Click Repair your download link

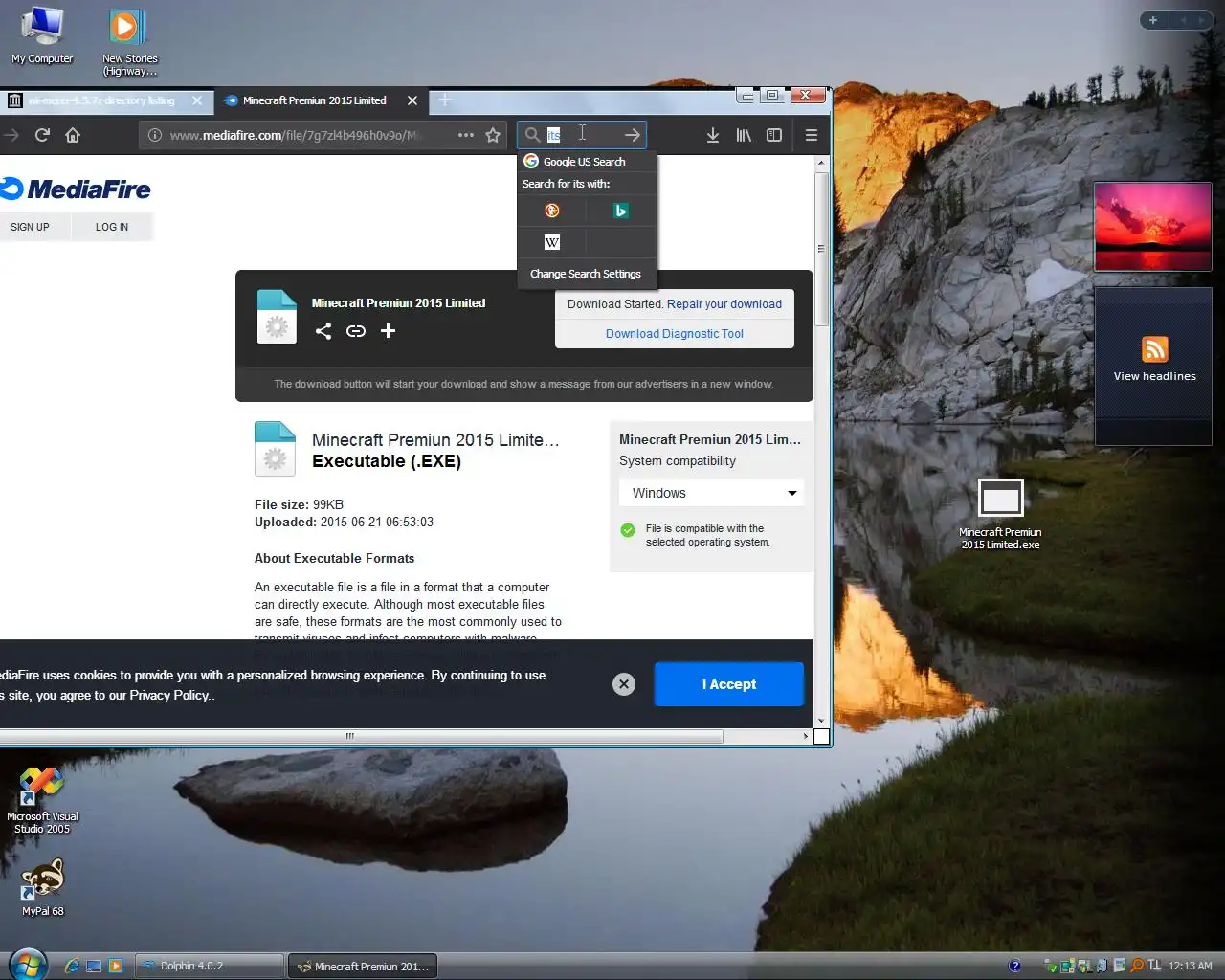(724, 304)
